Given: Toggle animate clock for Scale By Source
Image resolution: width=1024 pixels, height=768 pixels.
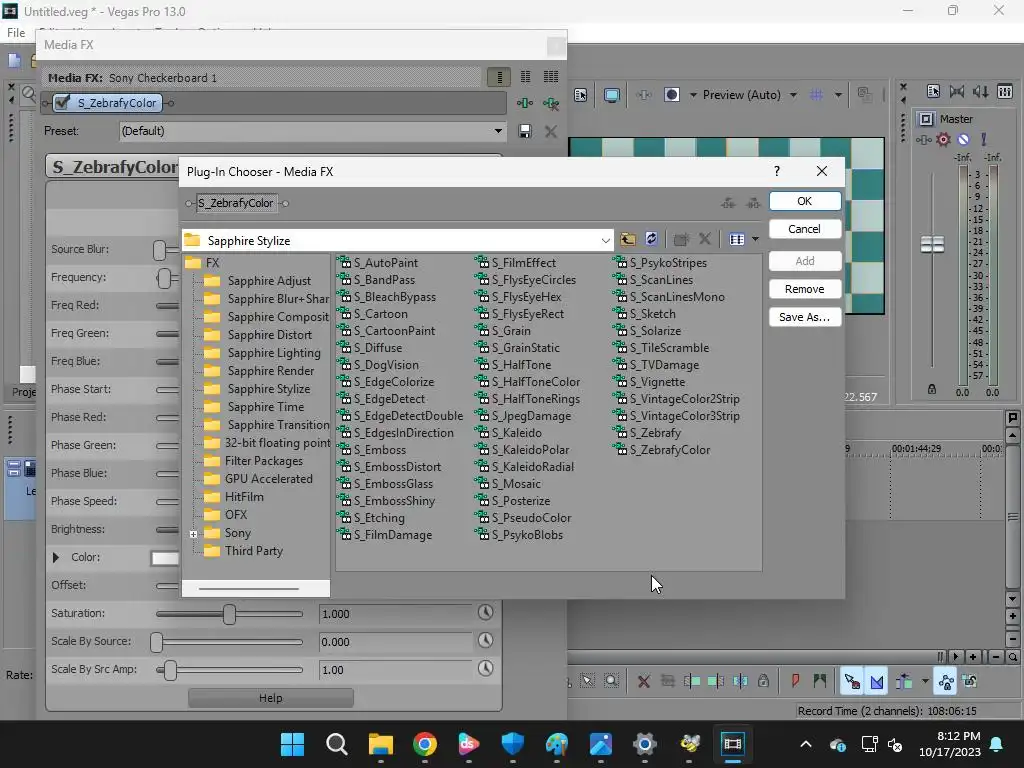Looking at the screenshot, I should 485,641.
